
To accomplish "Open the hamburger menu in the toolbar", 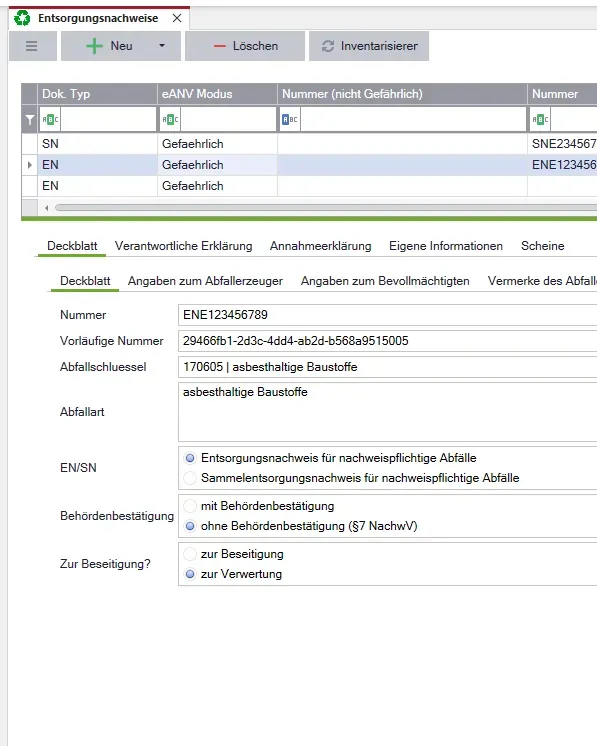I will pos(32,46).
